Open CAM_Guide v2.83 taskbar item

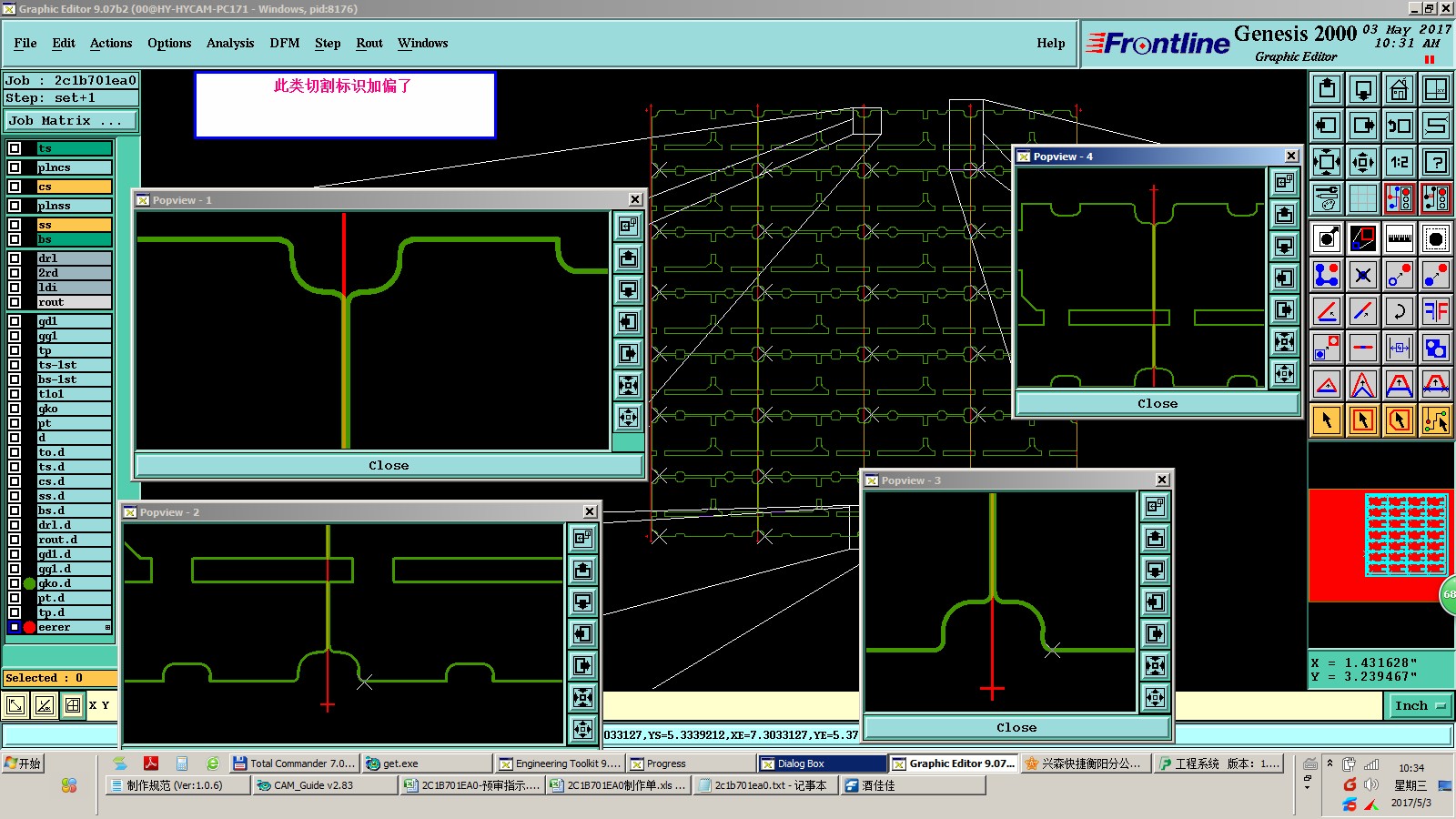click(324, 785)
